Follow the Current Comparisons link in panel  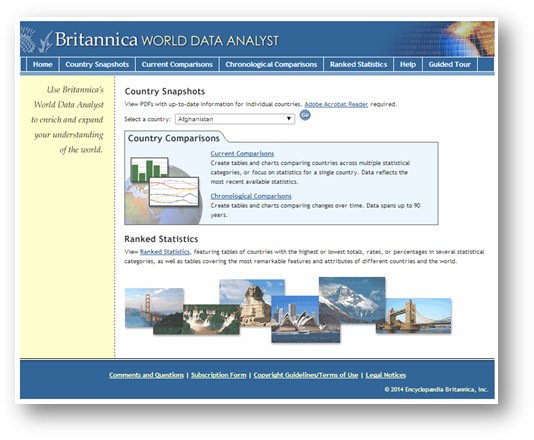tap(242, 154)
